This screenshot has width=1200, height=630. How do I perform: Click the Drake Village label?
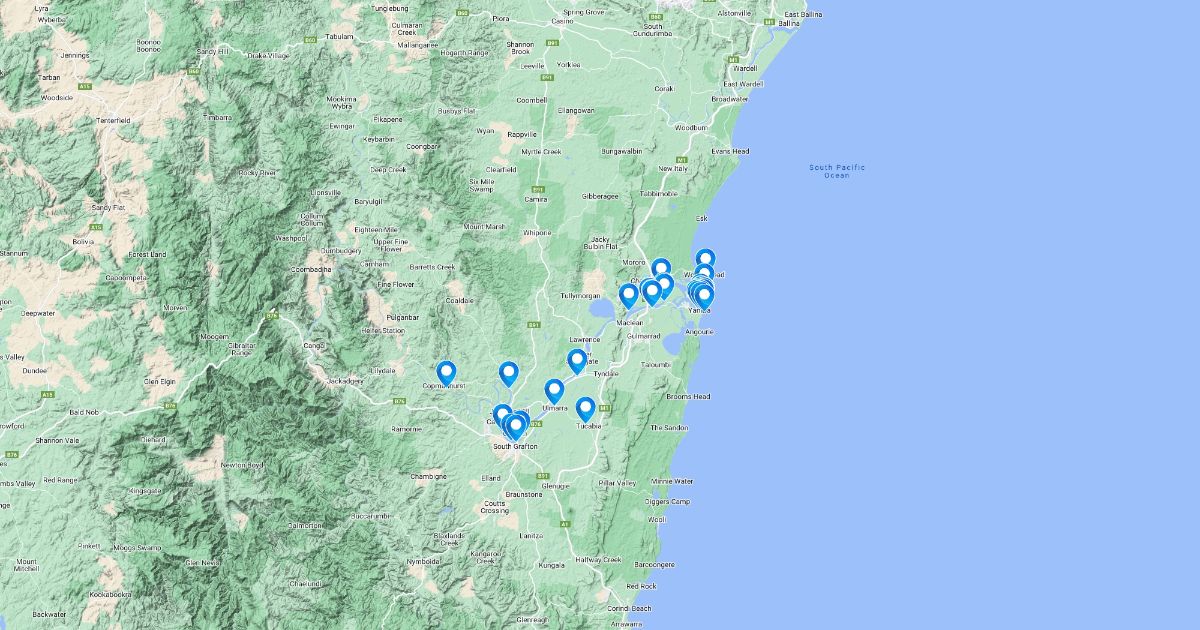(x=269, y=55)
